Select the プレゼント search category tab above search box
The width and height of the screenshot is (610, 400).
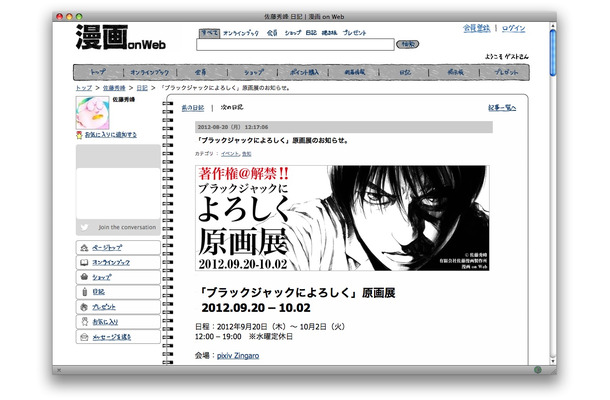[x=354, y=33]
